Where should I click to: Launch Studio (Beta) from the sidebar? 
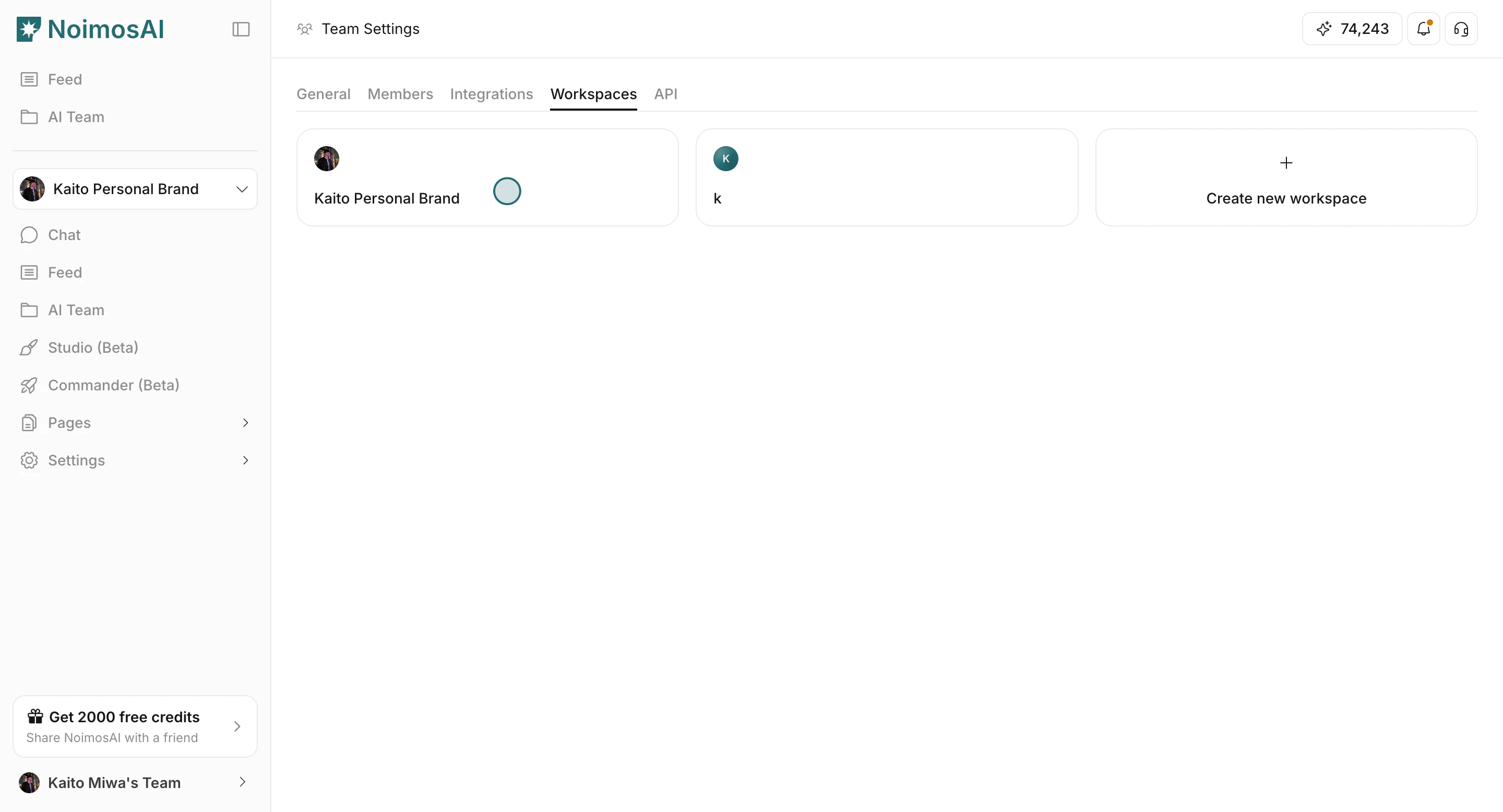click(93, 347)
